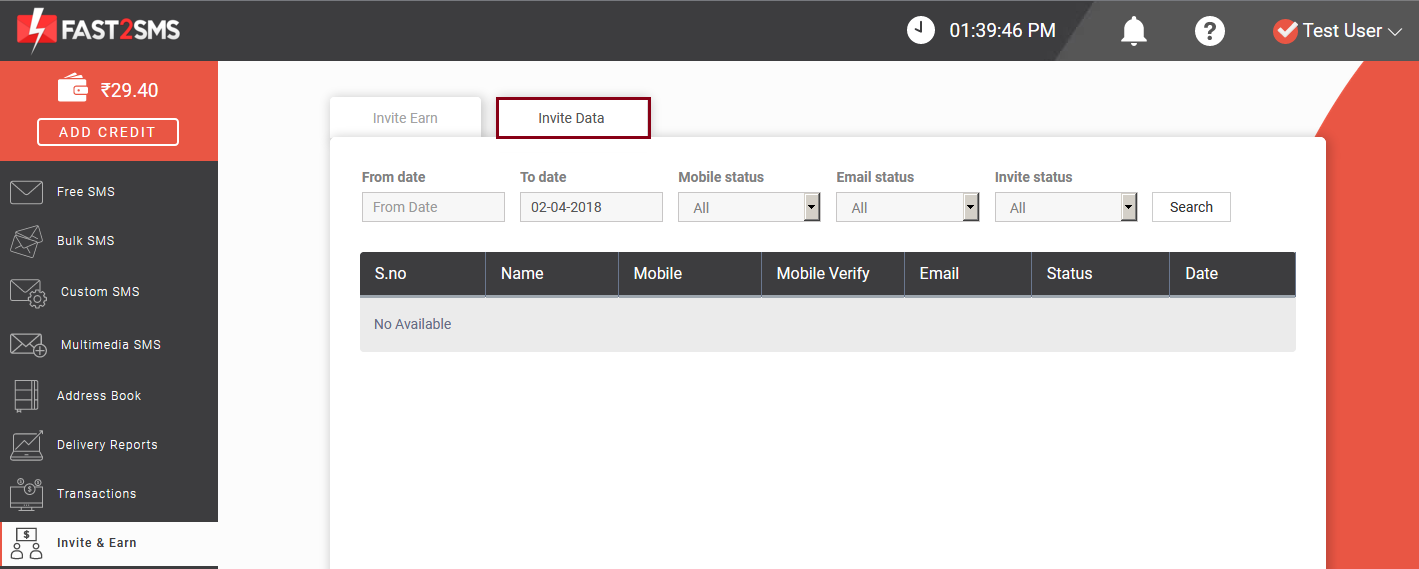Open Transactions menu item
The image size is (1419, 569).
tap(109, 494)
